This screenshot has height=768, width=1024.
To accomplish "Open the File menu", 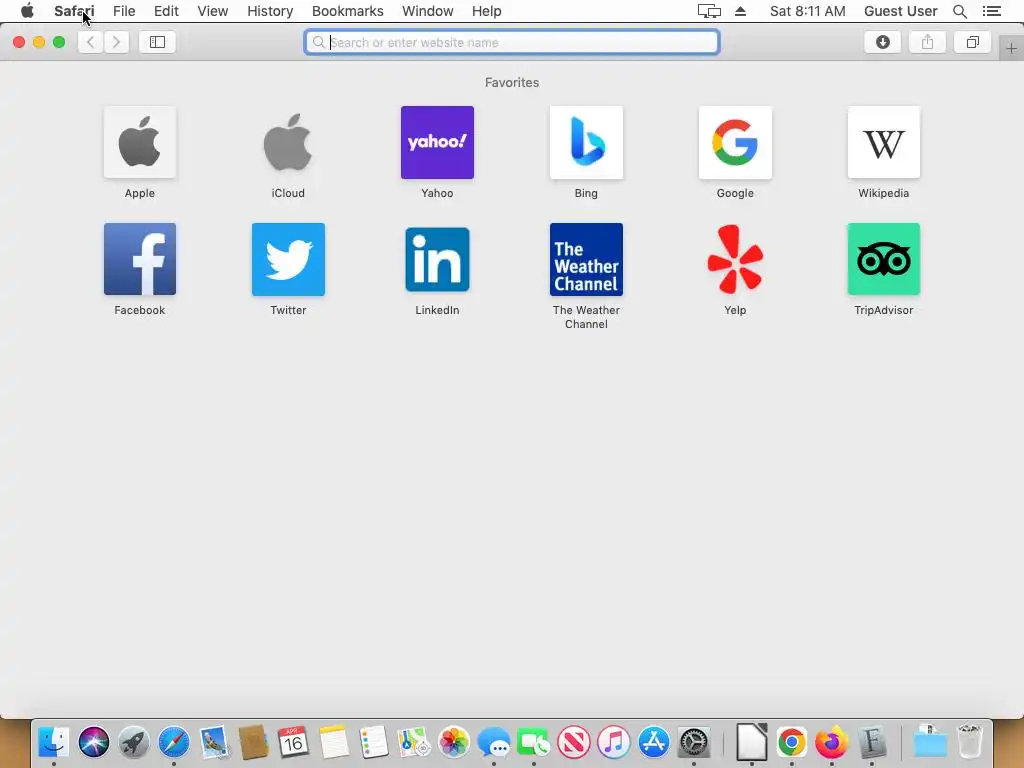I will pyautogui.click(x=124, y=11).
